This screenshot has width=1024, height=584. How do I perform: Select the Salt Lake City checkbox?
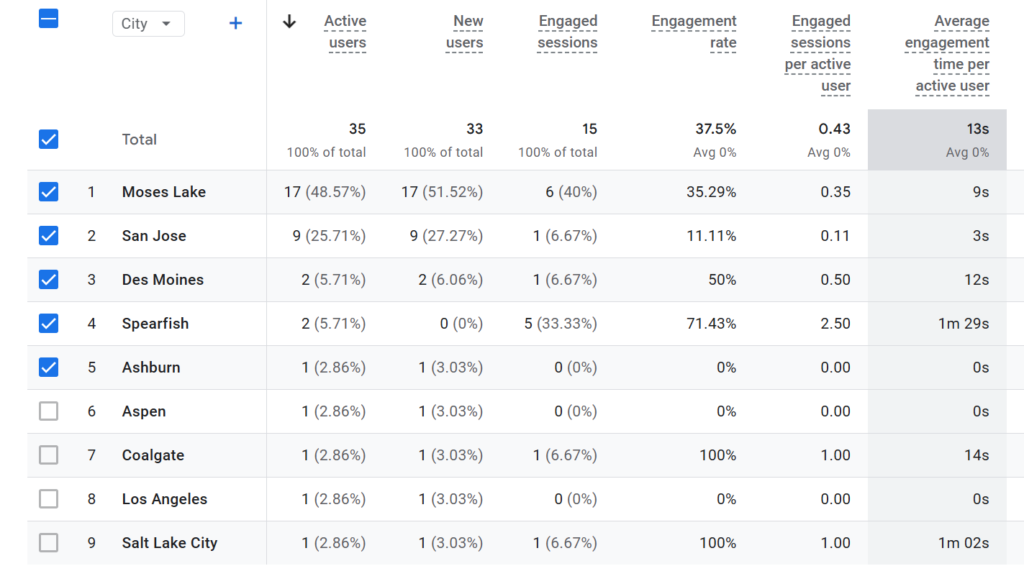48,543
